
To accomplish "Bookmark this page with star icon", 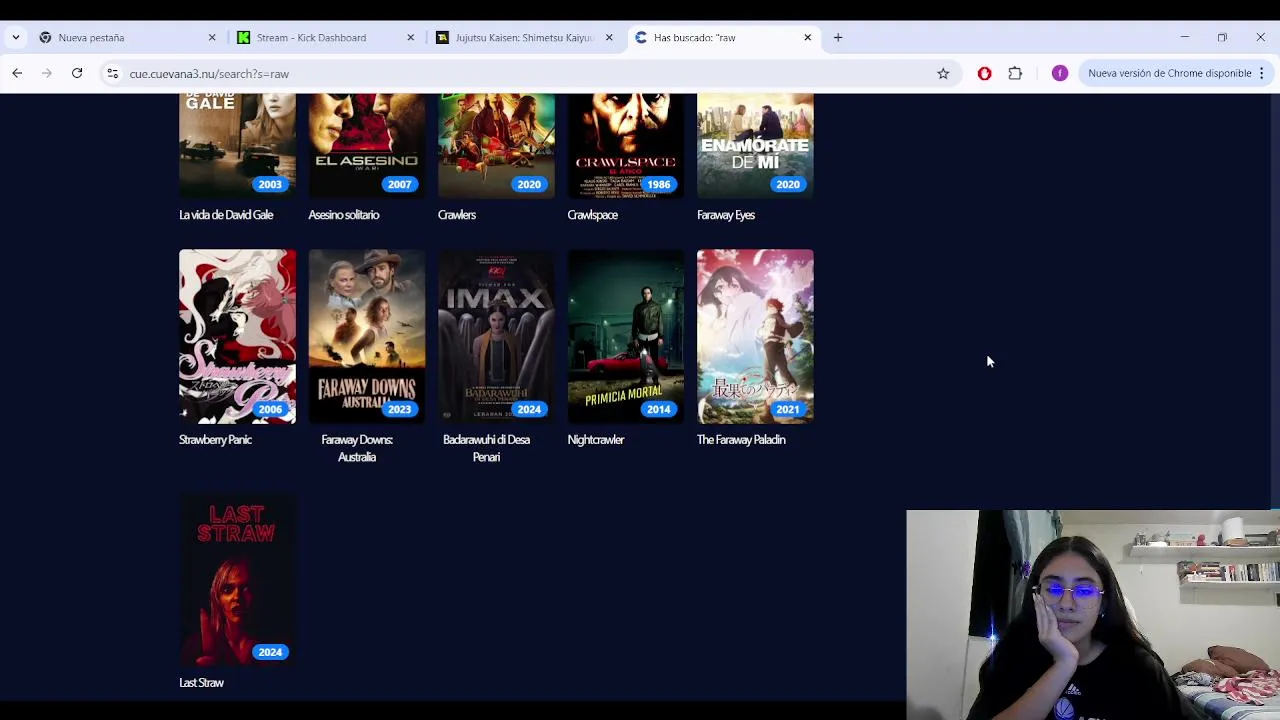I will [943, 73].
